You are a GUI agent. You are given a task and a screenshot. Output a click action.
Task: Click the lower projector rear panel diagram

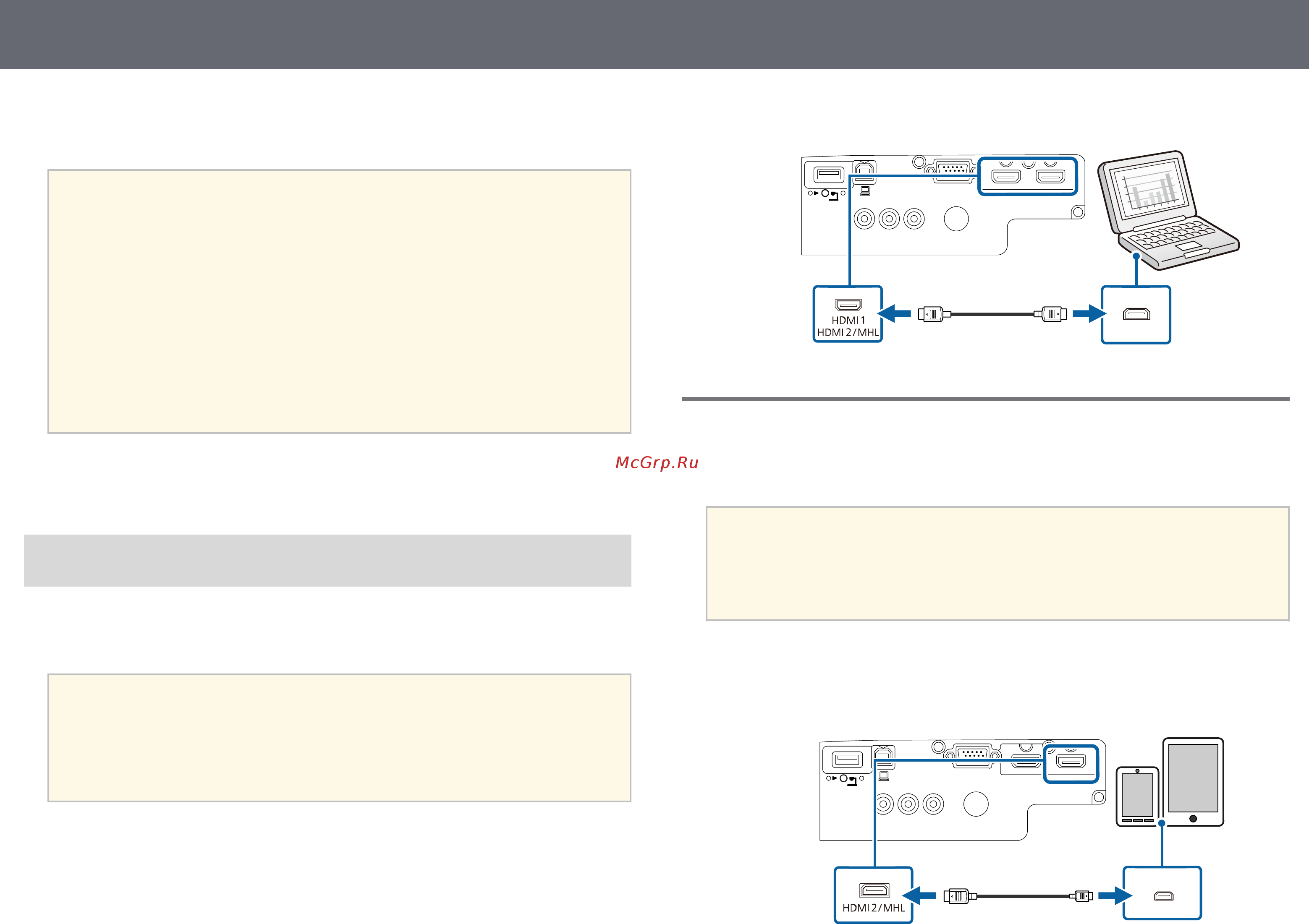click(962, 790)
